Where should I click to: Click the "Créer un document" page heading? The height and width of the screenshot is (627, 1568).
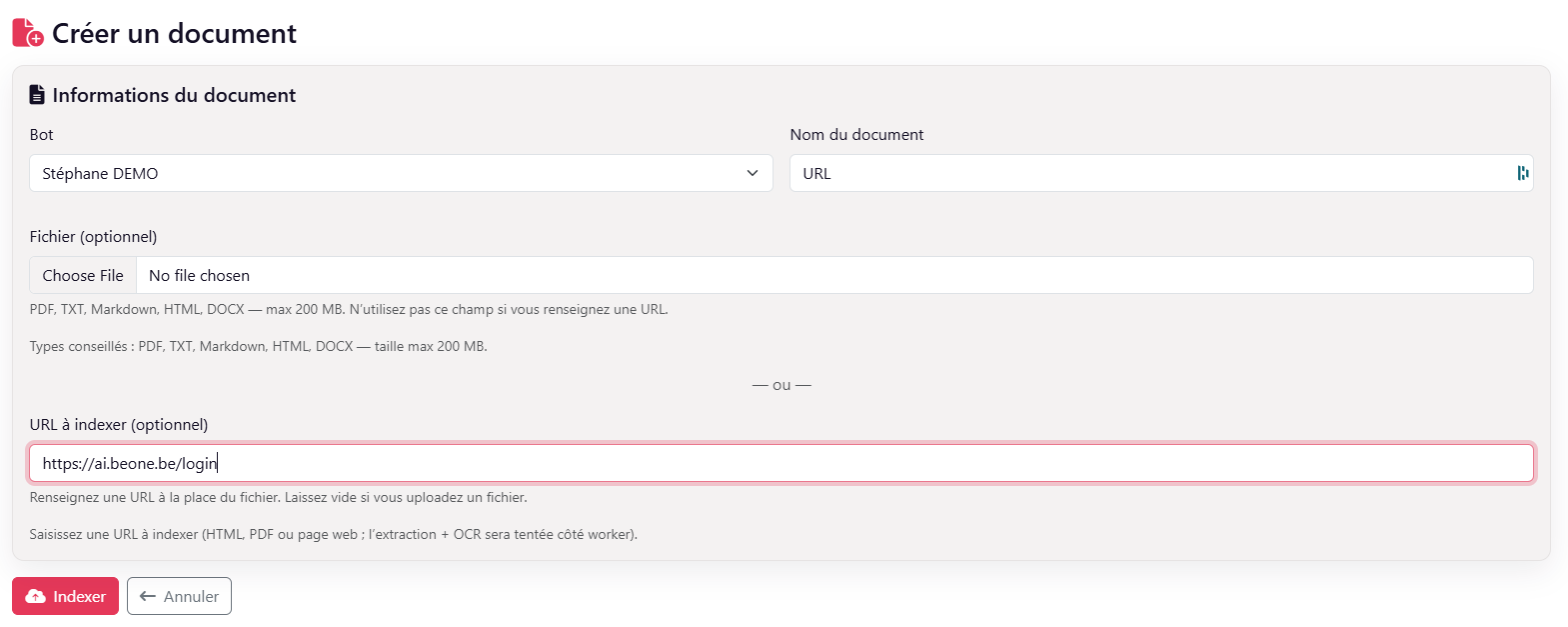[x=174, y=34]
